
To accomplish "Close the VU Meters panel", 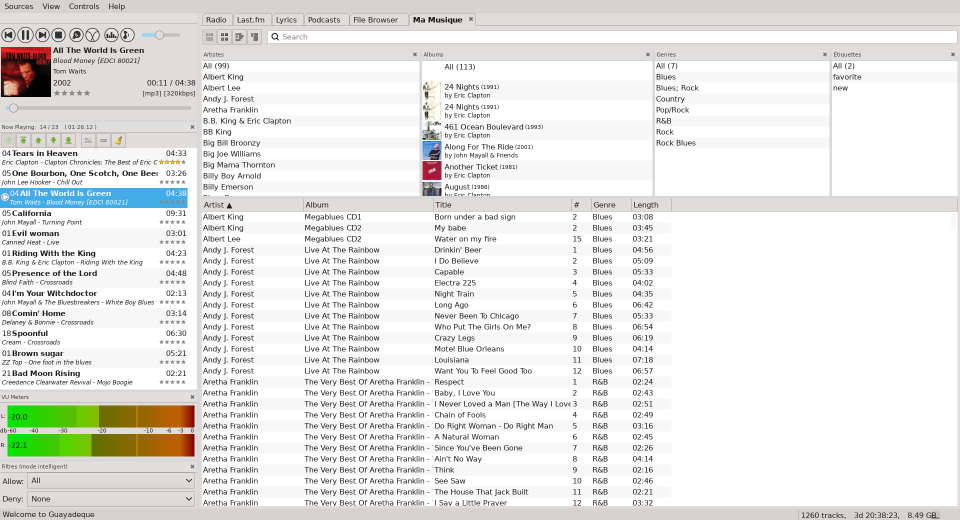I will [x=192, y=397].
